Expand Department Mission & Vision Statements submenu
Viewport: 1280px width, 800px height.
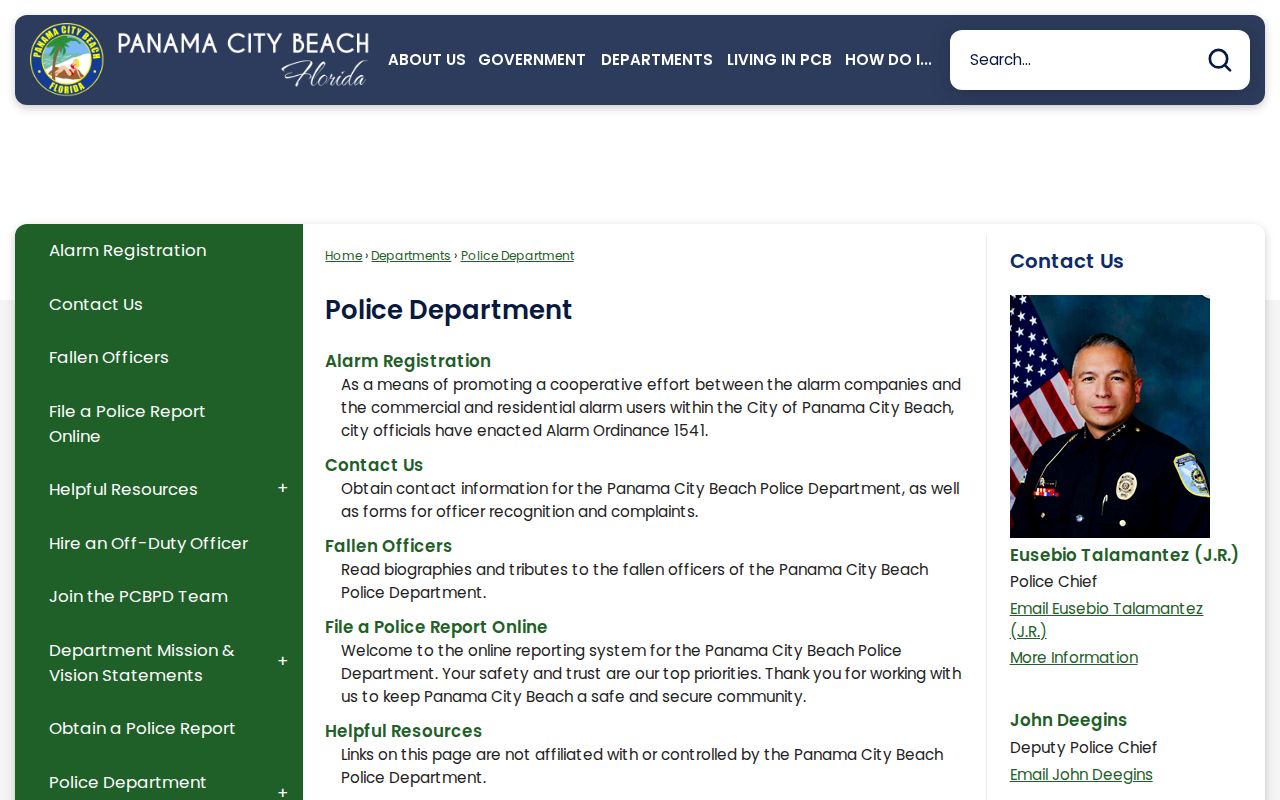[x=283, y=662]
